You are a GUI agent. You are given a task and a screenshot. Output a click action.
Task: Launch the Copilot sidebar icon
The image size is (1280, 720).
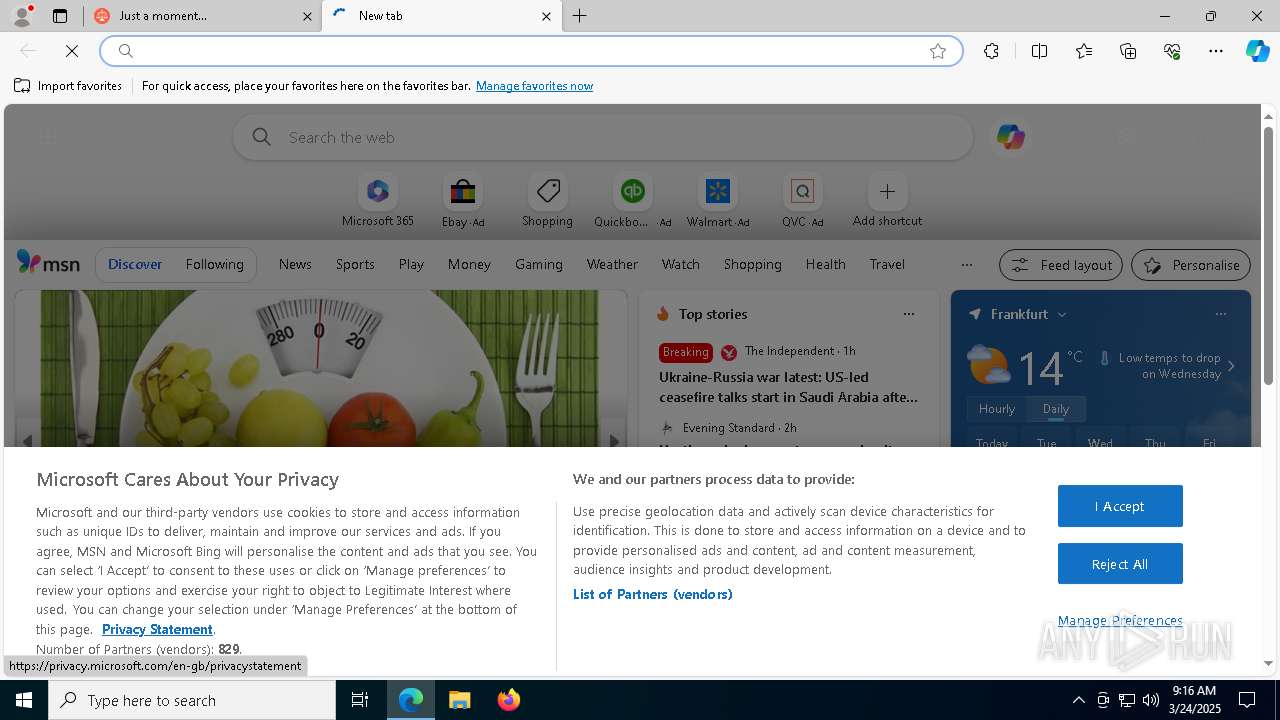pos(1257,51)
